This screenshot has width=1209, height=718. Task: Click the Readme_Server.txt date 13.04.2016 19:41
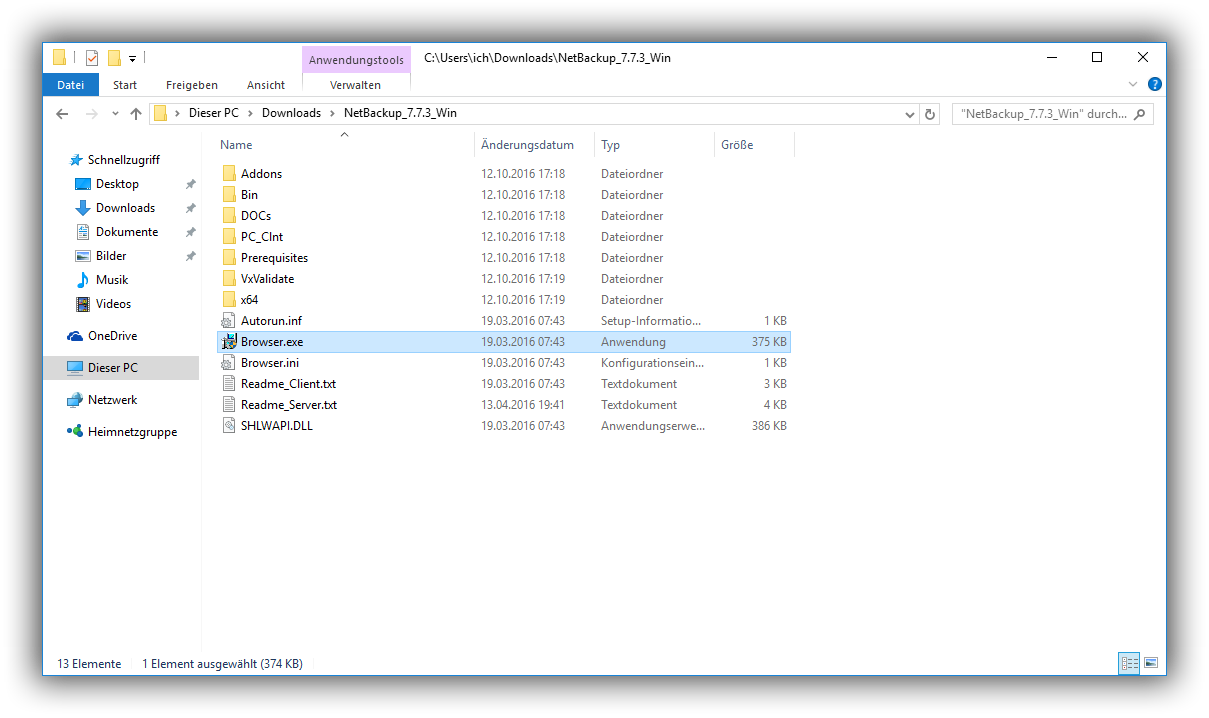point(523,405)
